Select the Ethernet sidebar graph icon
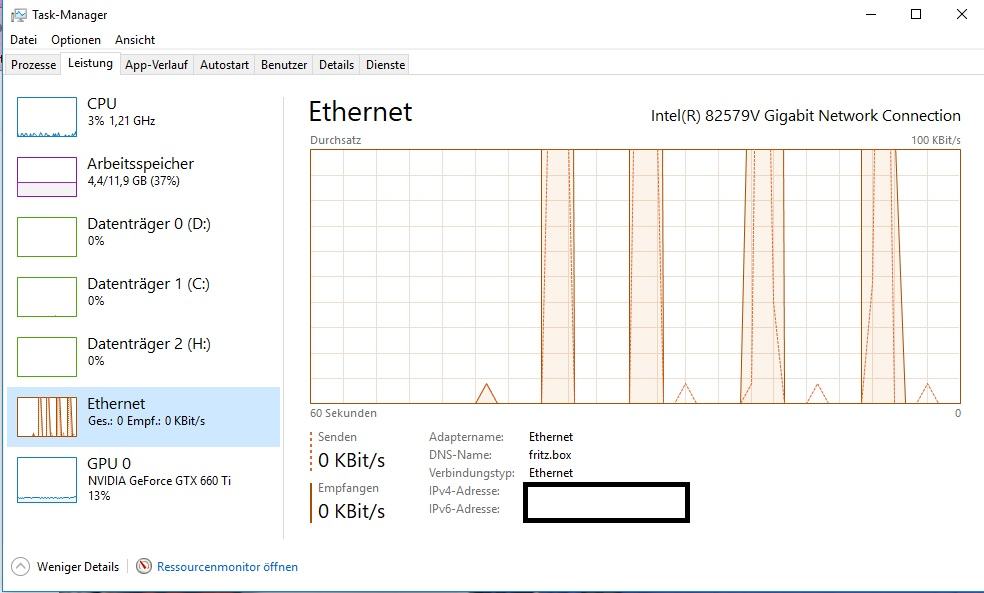 47,417
